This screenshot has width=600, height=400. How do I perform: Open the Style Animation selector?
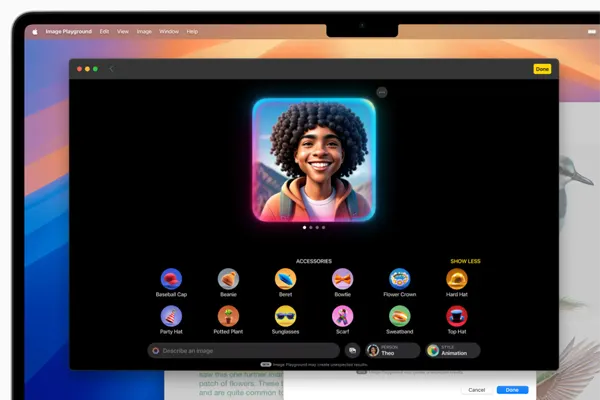click(x=453, y=350)
